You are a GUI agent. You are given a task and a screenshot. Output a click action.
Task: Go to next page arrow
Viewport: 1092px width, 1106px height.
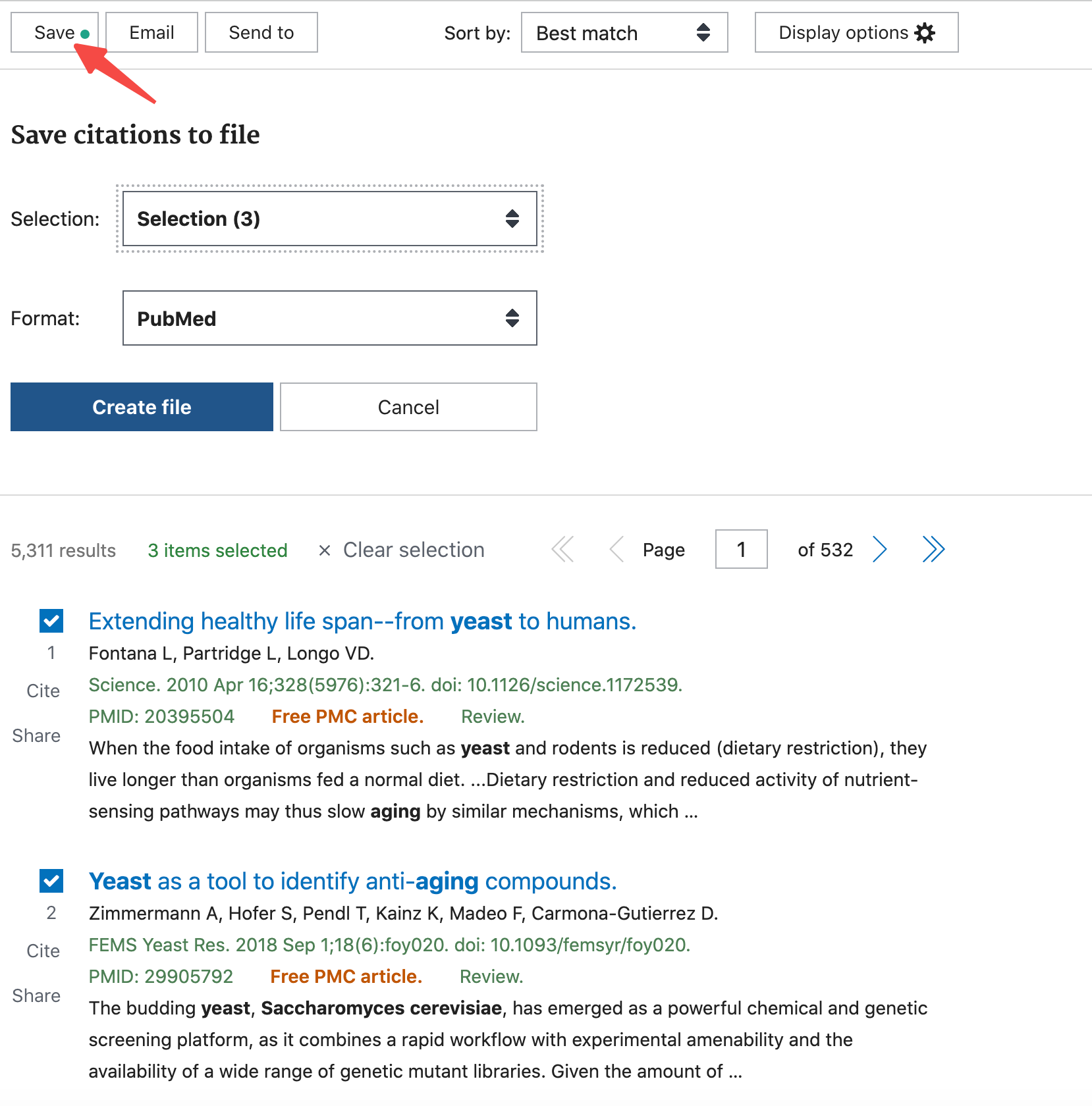880,549
